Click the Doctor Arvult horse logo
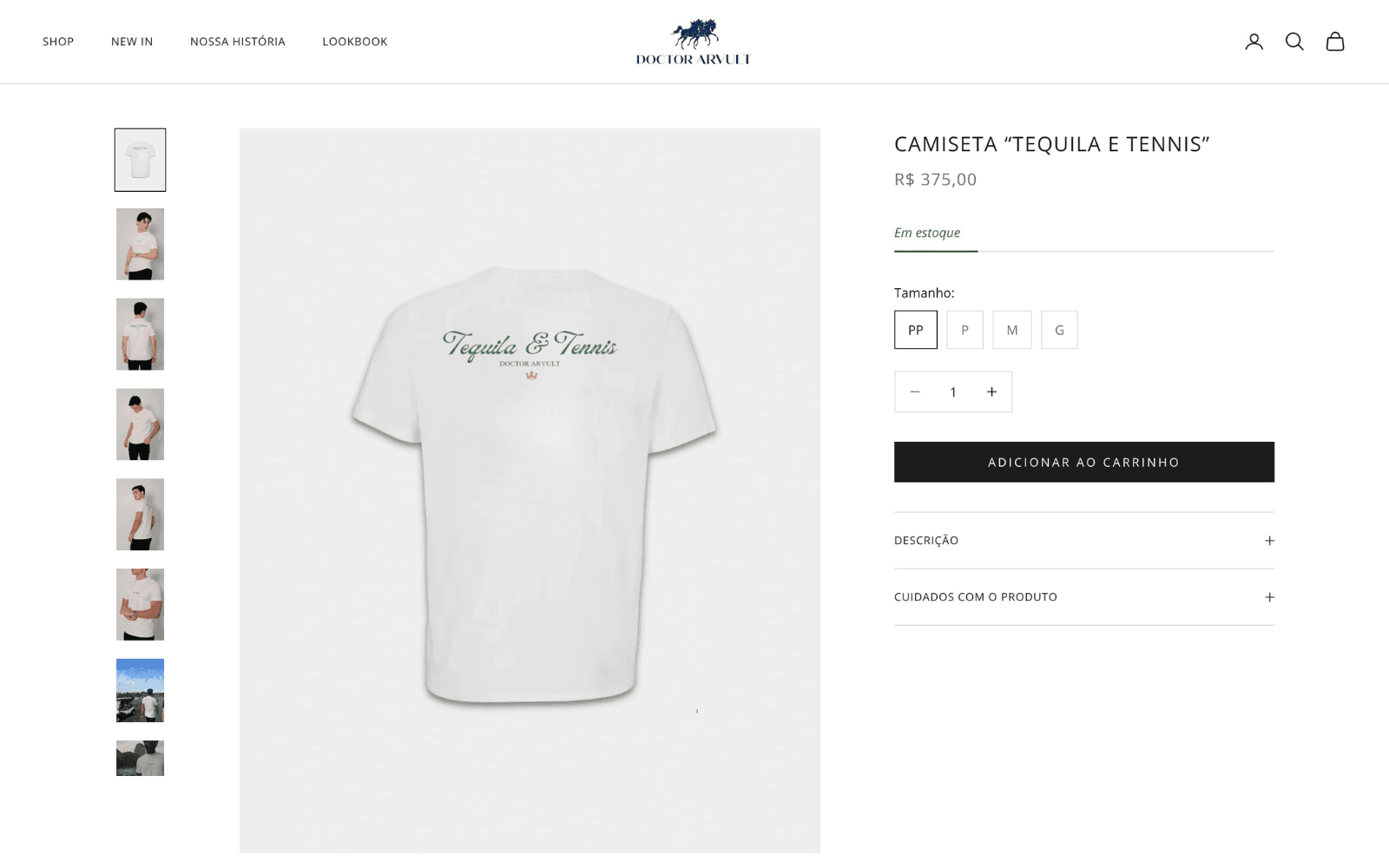Screen dimensions: 1389x868 (x=694, y=42)
